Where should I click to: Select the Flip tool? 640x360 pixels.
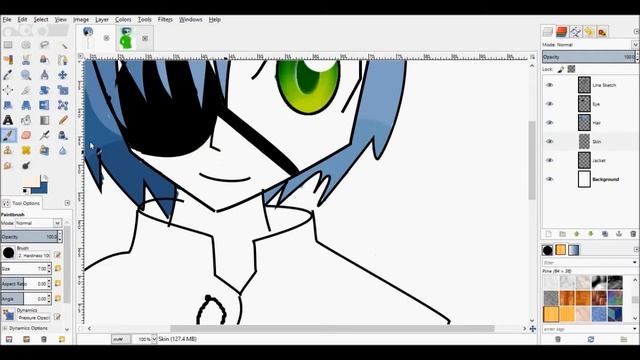44,105
